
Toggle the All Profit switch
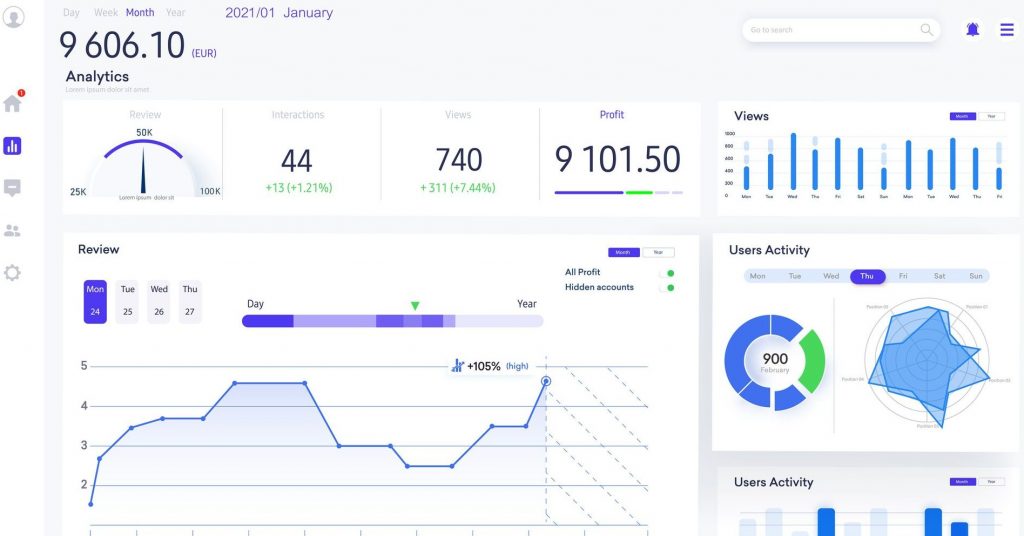tap(669, 273)
